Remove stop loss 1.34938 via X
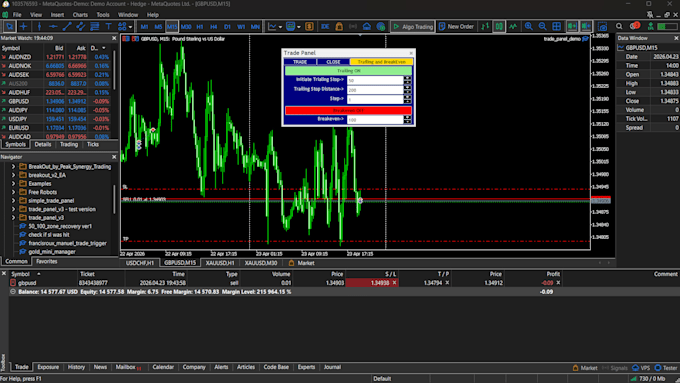Screen dimensions: 680x383 tap(394, 283)
